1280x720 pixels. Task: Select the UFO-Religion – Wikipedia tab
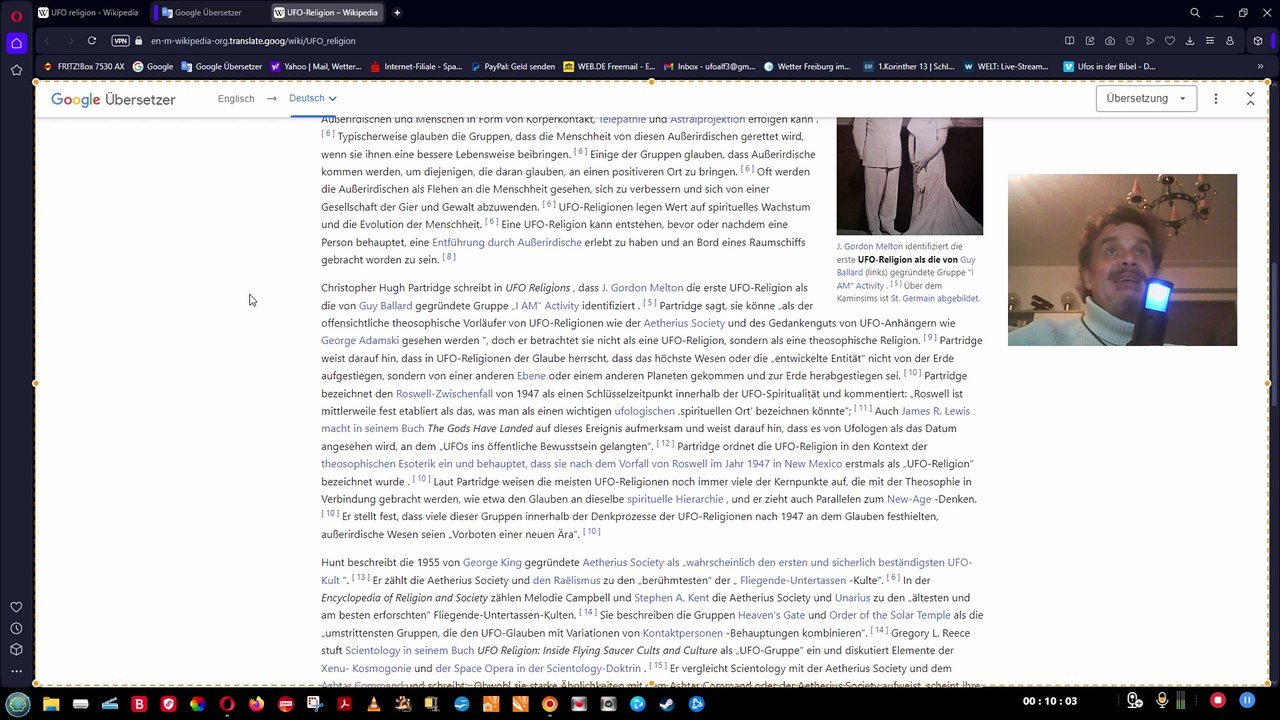(x=328, y=13)
